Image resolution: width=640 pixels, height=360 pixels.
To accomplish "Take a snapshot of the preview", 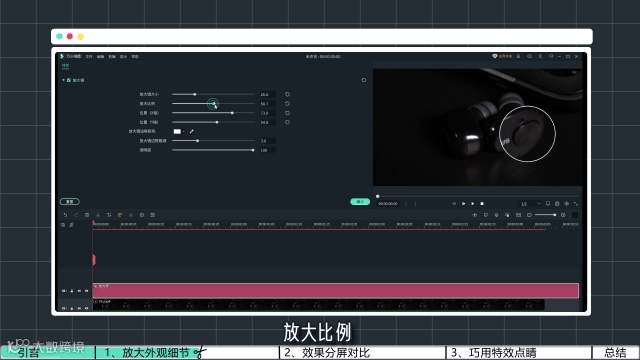I will click(x=557, y=203).
